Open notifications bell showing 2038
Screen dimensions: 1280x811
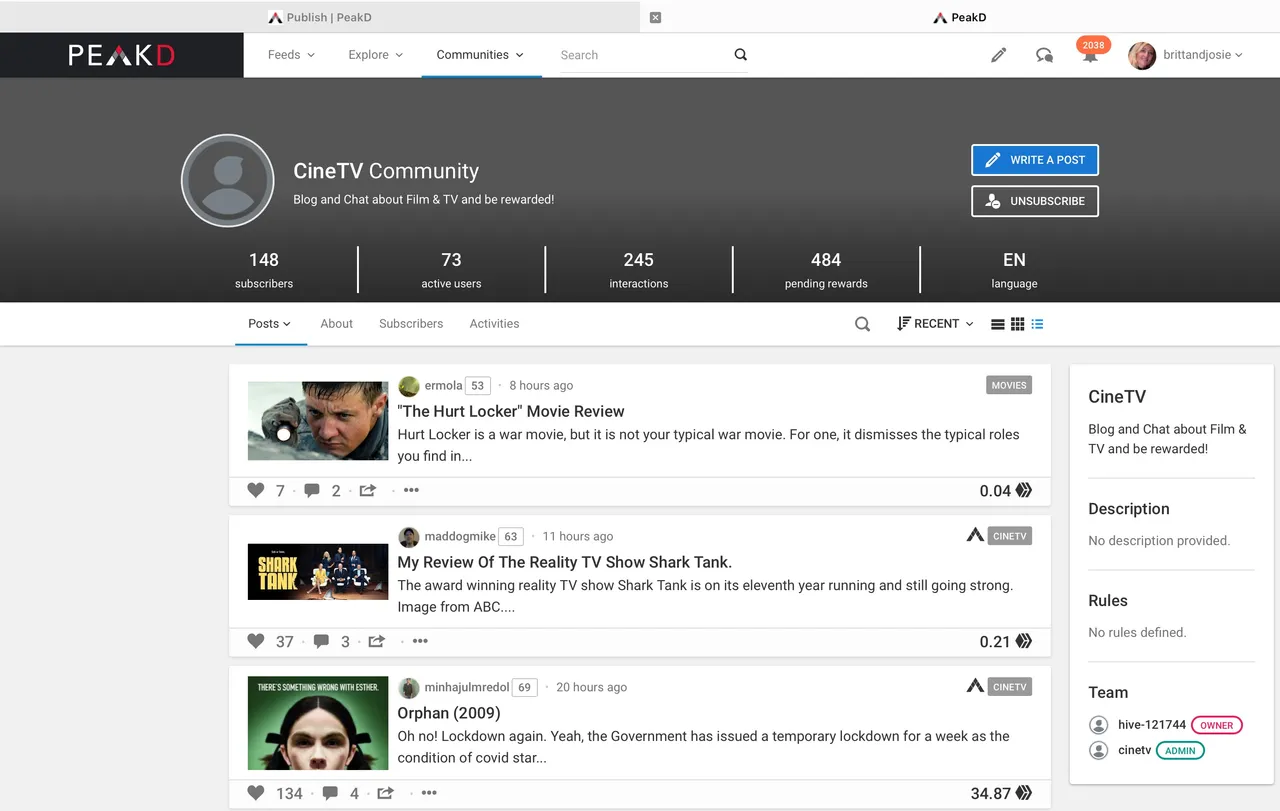point(1091,52)
